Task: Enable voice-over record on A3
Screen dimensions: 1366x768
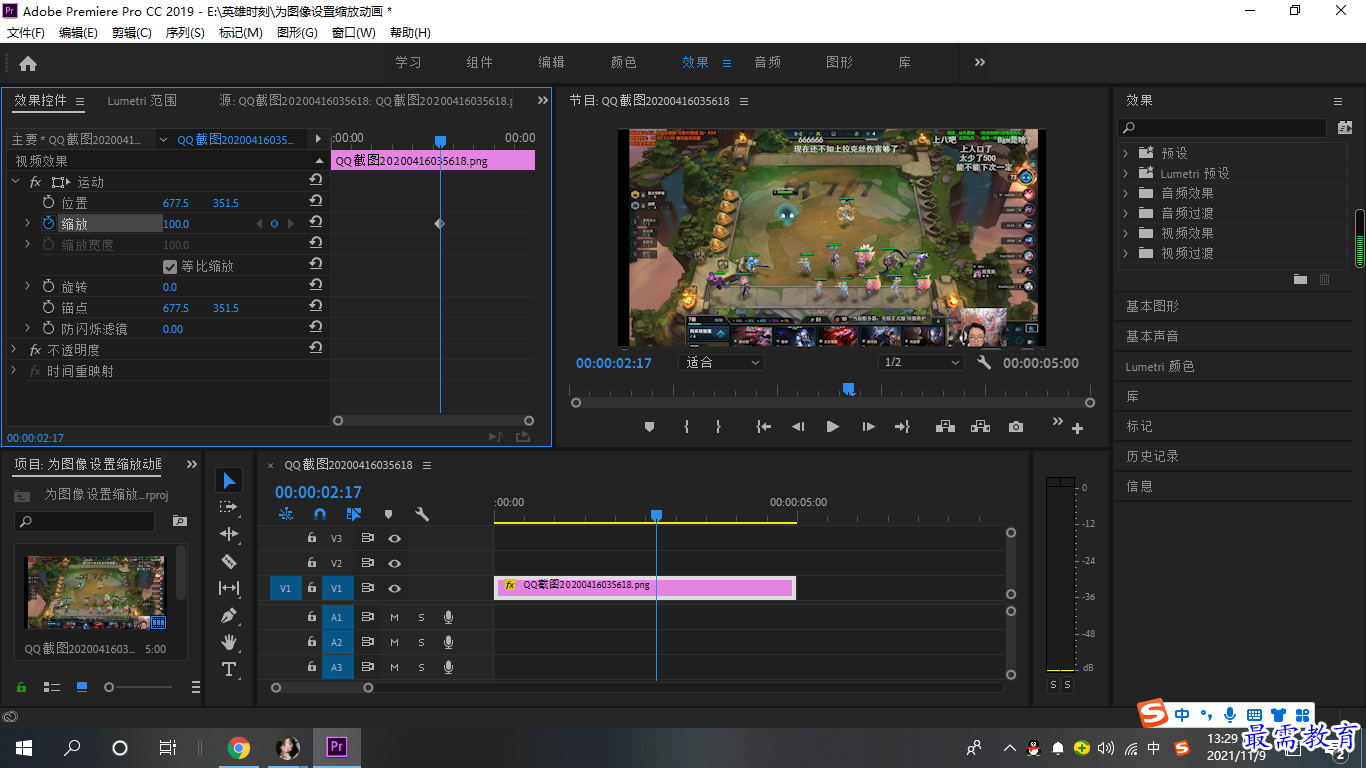Action: click(448, 667)
